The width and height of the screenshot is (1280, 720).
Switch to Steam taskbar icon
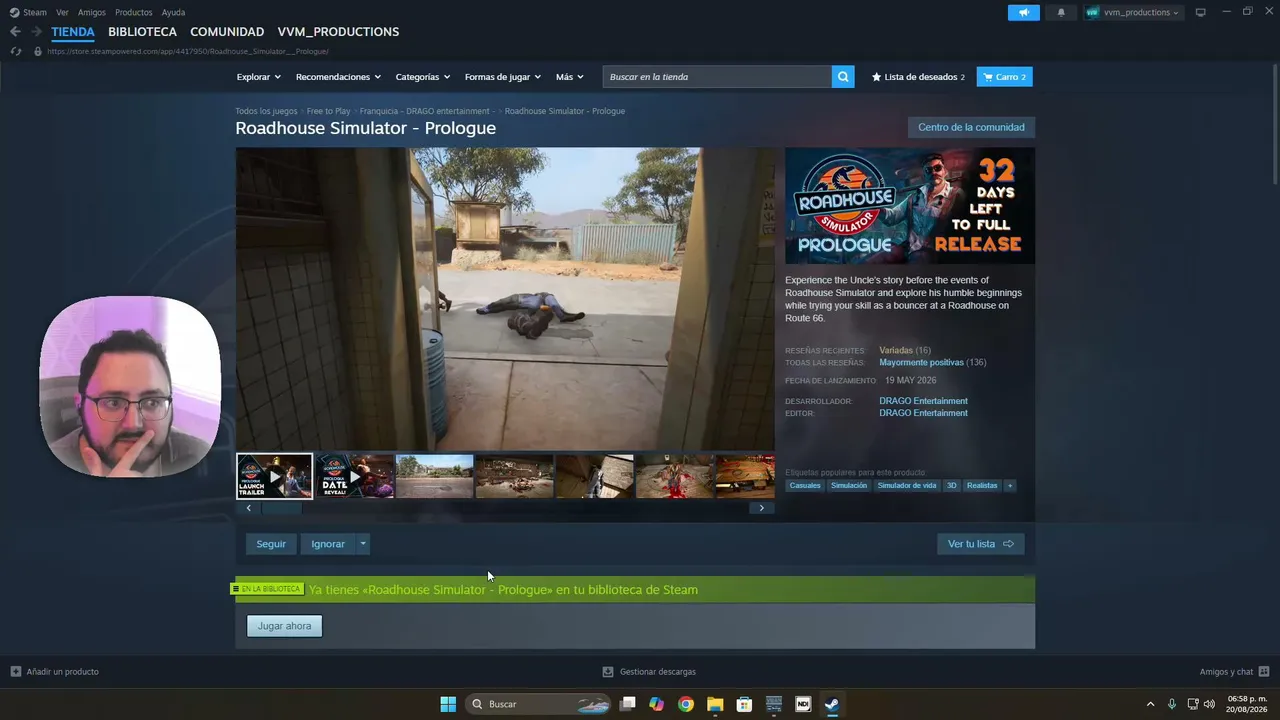tap(832, 704)
